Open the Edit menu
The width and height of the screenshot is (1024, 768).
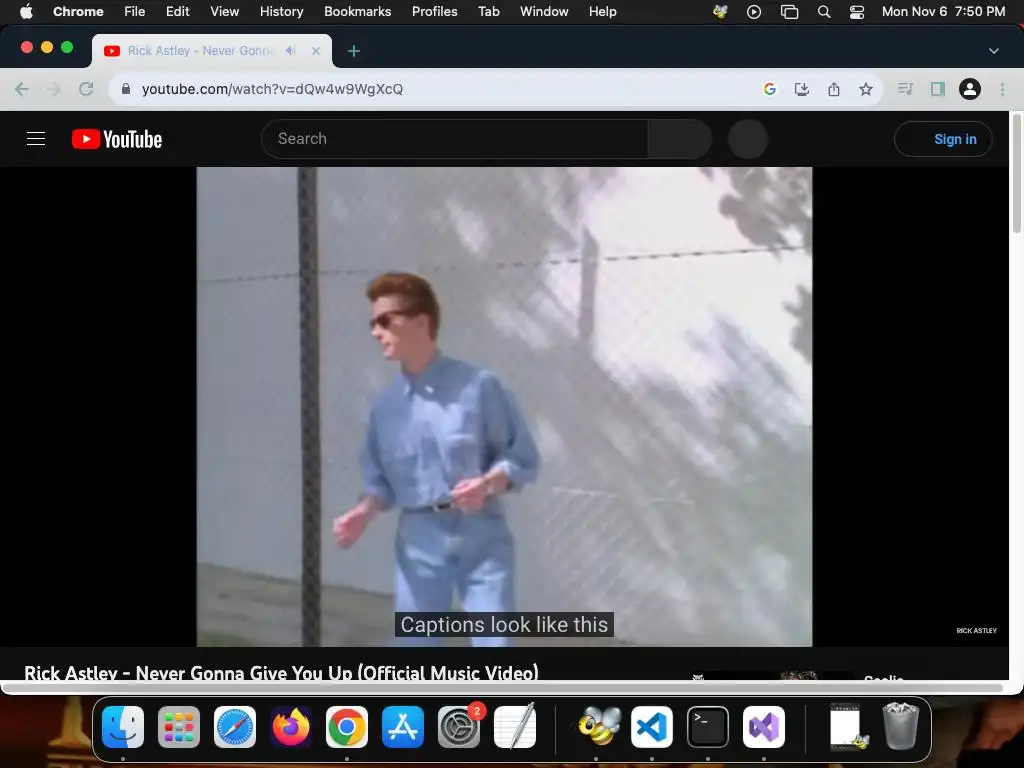point(177,11)
